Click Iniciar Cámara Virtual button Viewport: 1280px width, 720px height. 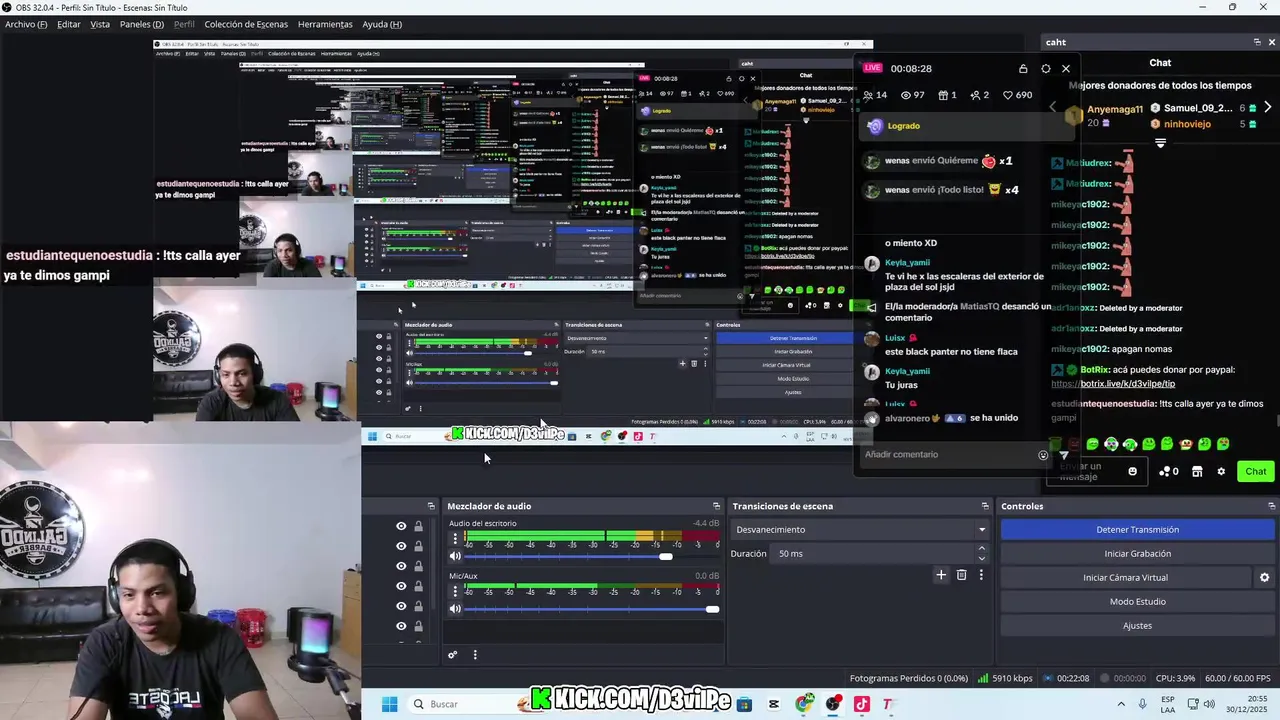1125,578
